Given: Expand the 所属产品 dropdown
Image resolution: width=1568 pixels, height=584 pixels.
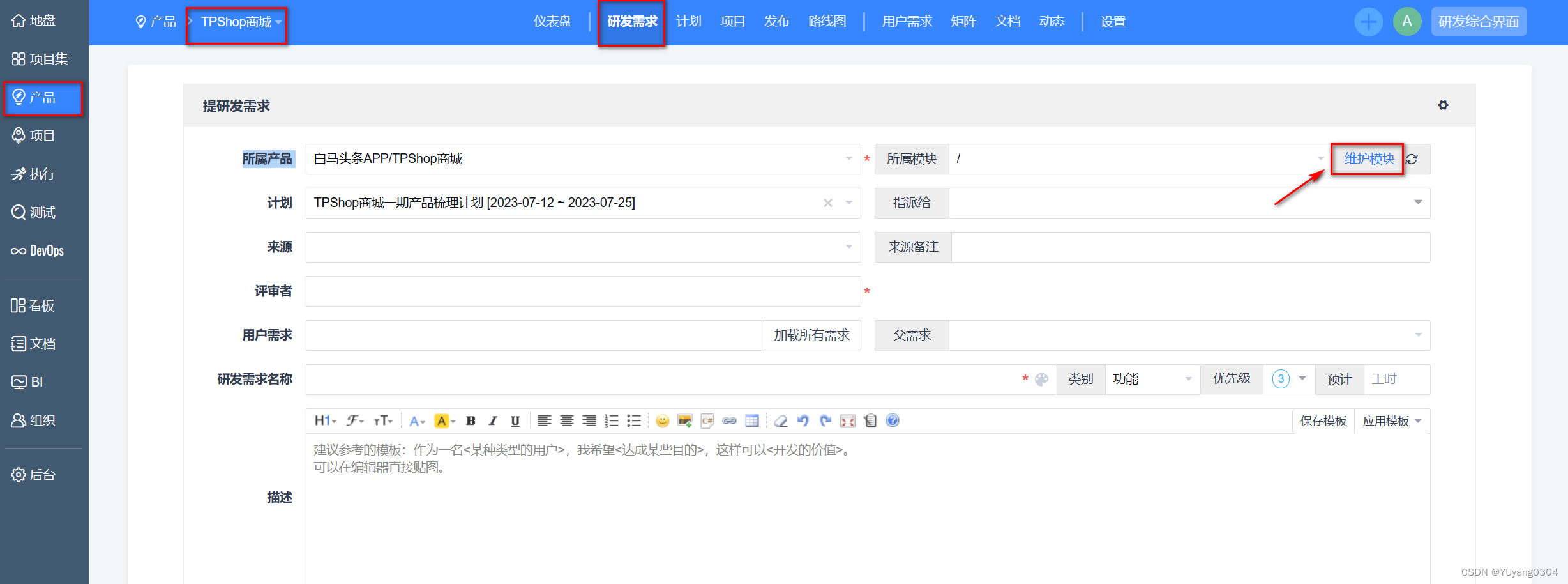Looking at the screenshot, I should 848,159.
